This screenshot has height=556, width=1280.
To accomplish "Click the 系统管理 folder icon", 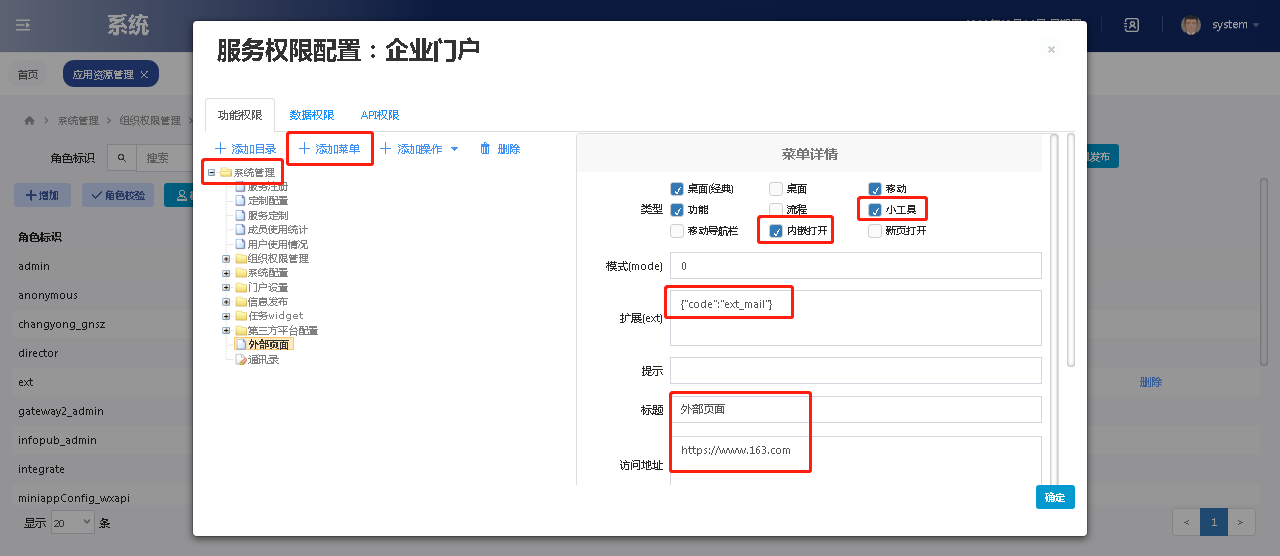I will (x=226, y=172).
